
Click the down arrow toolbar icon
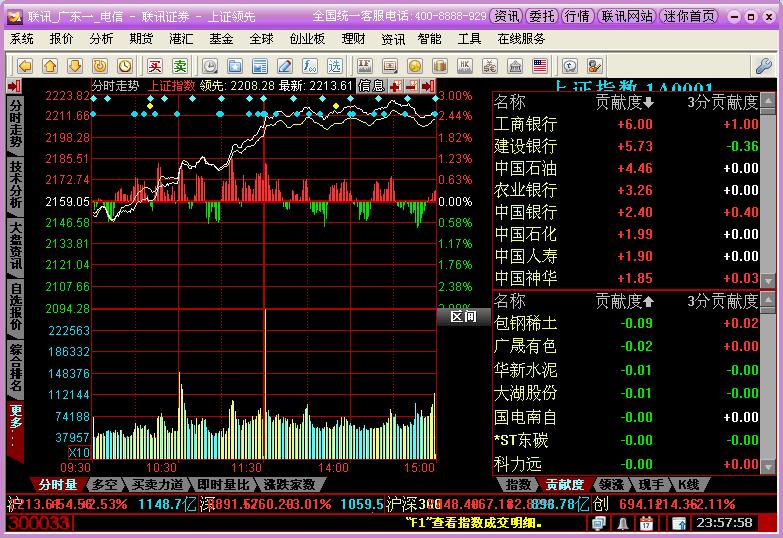pos(75,66)
